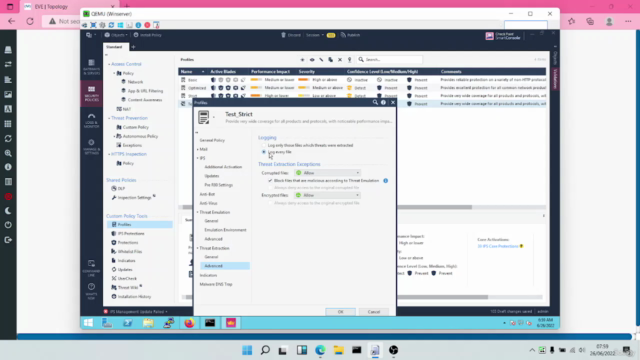
Task: Open Whitelist Files under Custom Policy Tools
Action: tap(130, 251)
